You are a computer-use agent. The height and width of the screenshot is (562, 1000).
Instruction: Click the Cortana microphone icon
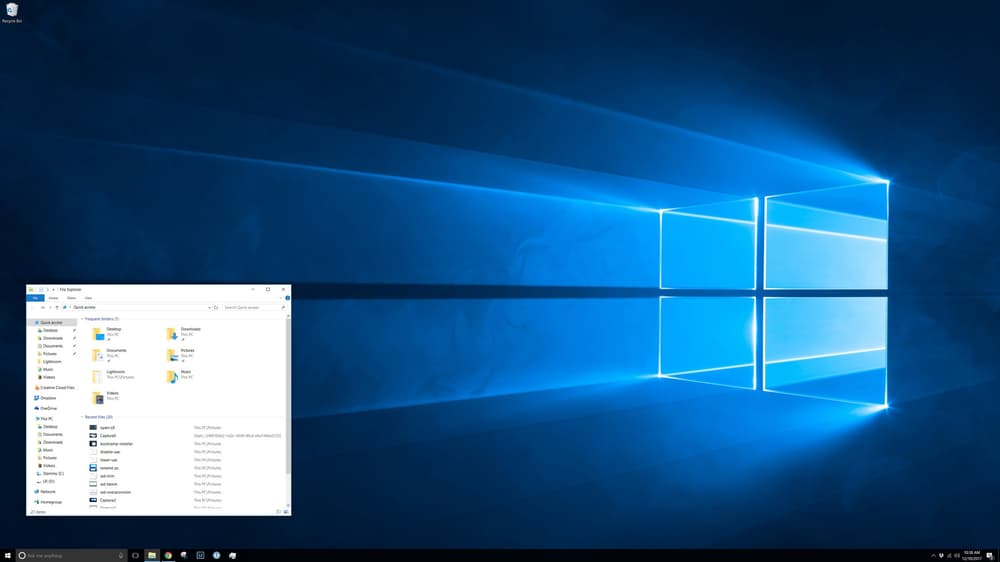(x=121, y=556)
